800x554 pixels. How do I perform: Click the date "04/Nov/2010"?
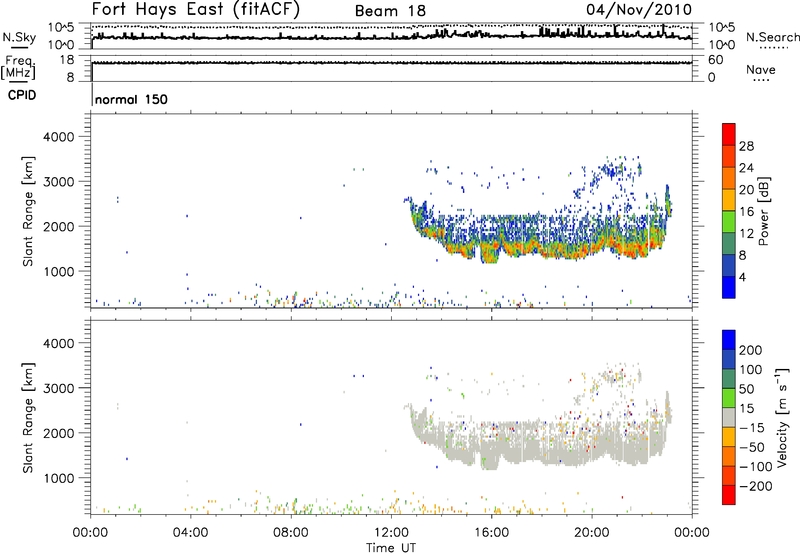tap(639, 10)
